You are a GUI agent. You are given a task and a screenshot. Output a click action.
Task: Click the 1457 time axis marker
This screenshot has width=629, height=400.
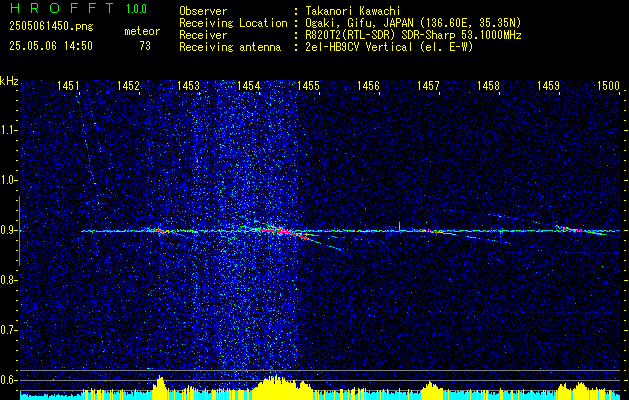pyautogui.click(x=428, y=85)
